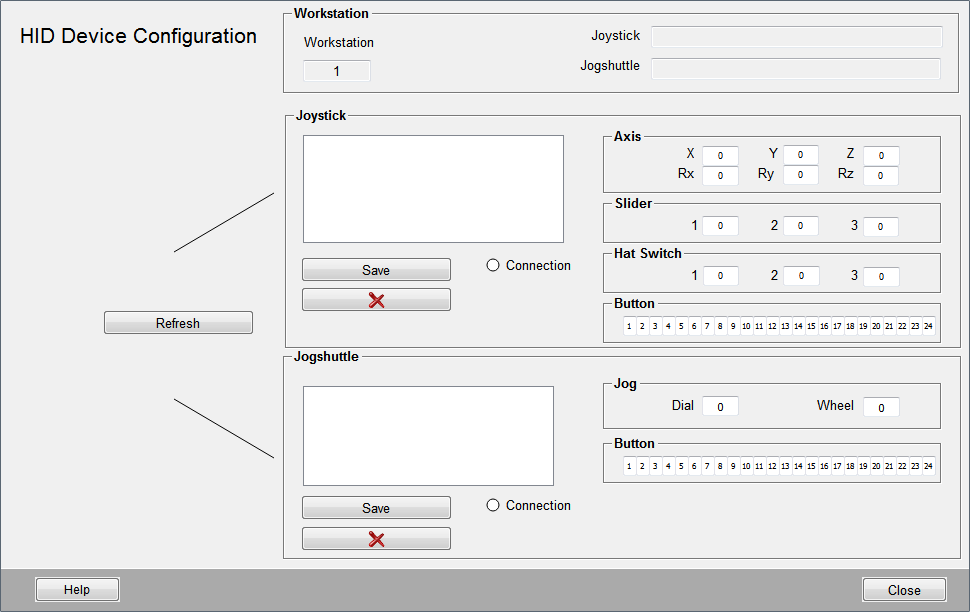Close the HID Device Configuration dialog
970x612 pixels.
click(904, 590)
